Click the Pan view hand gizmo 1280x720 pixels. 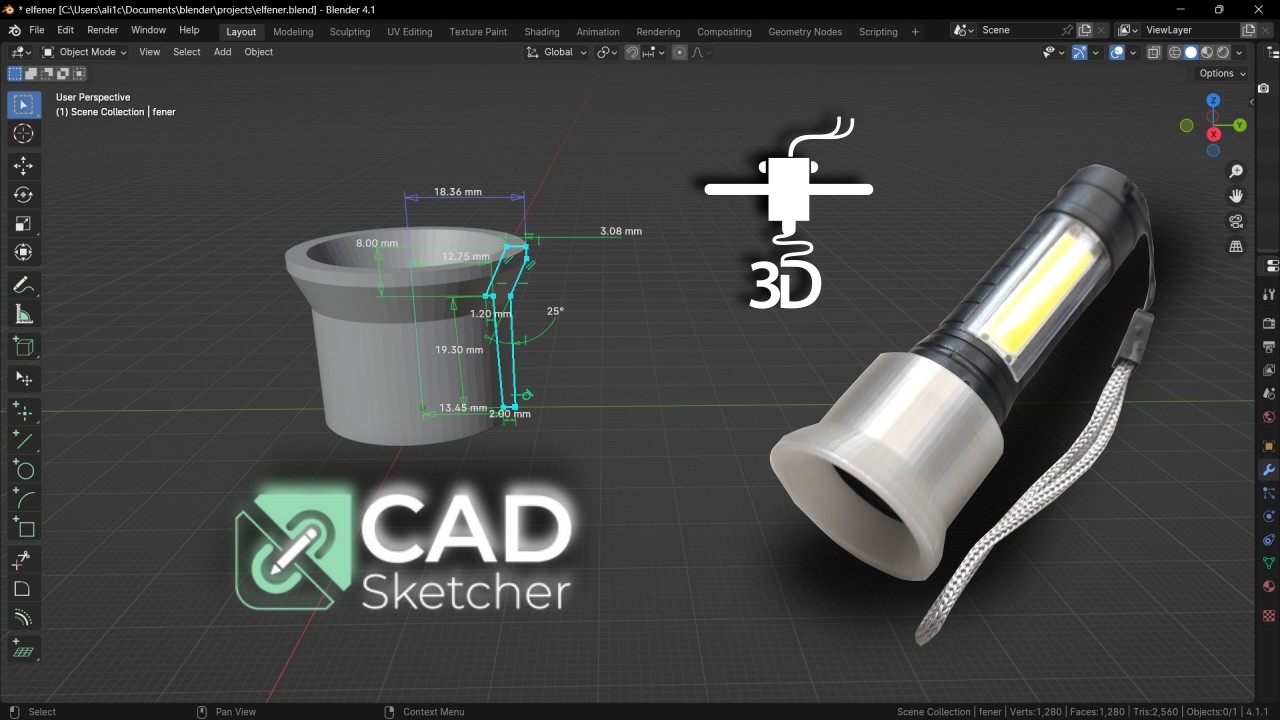[x=1236, y=196]
